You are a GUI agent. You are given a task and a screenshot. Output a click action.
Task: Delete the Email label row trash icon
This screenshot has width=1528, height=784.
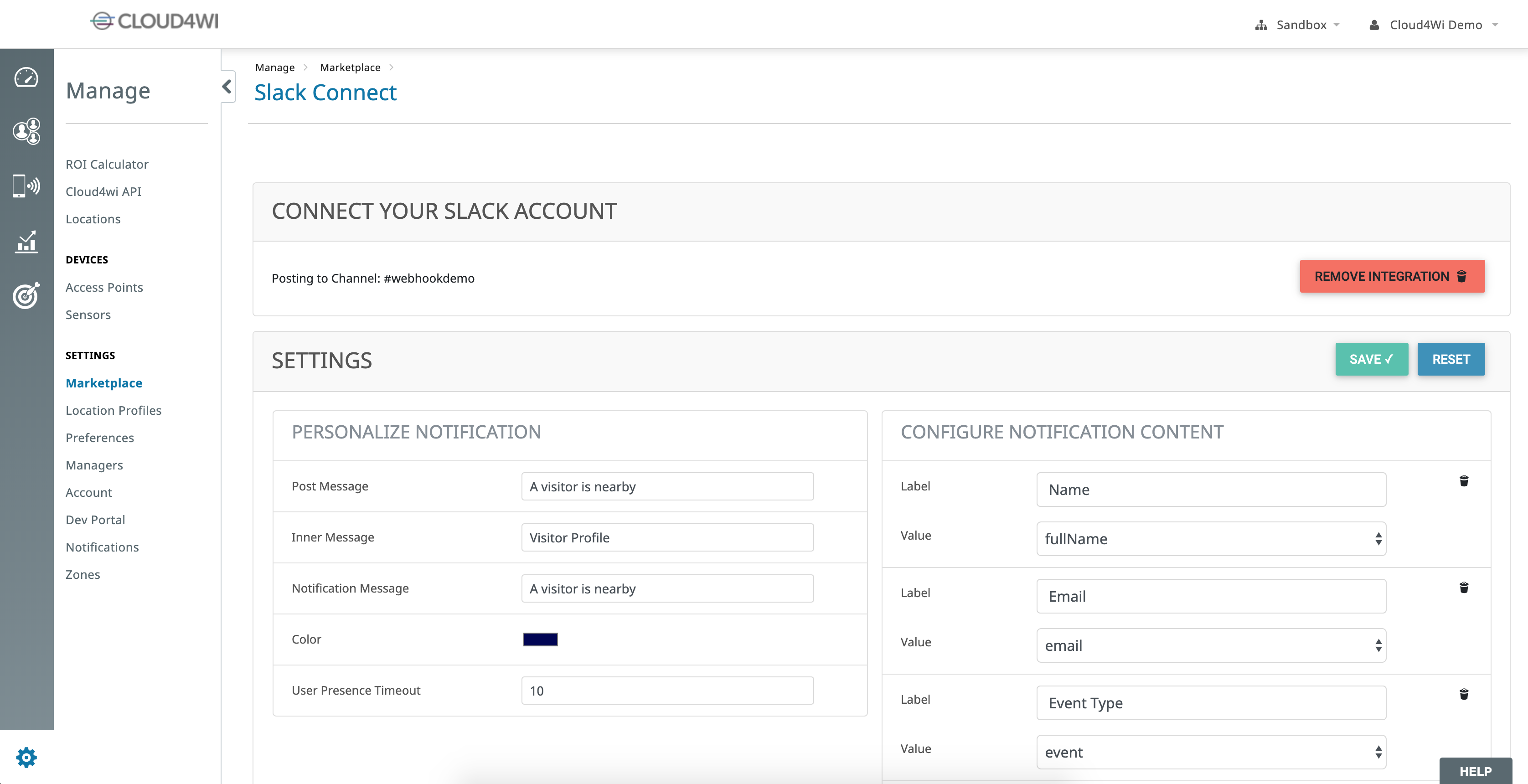1464,588
